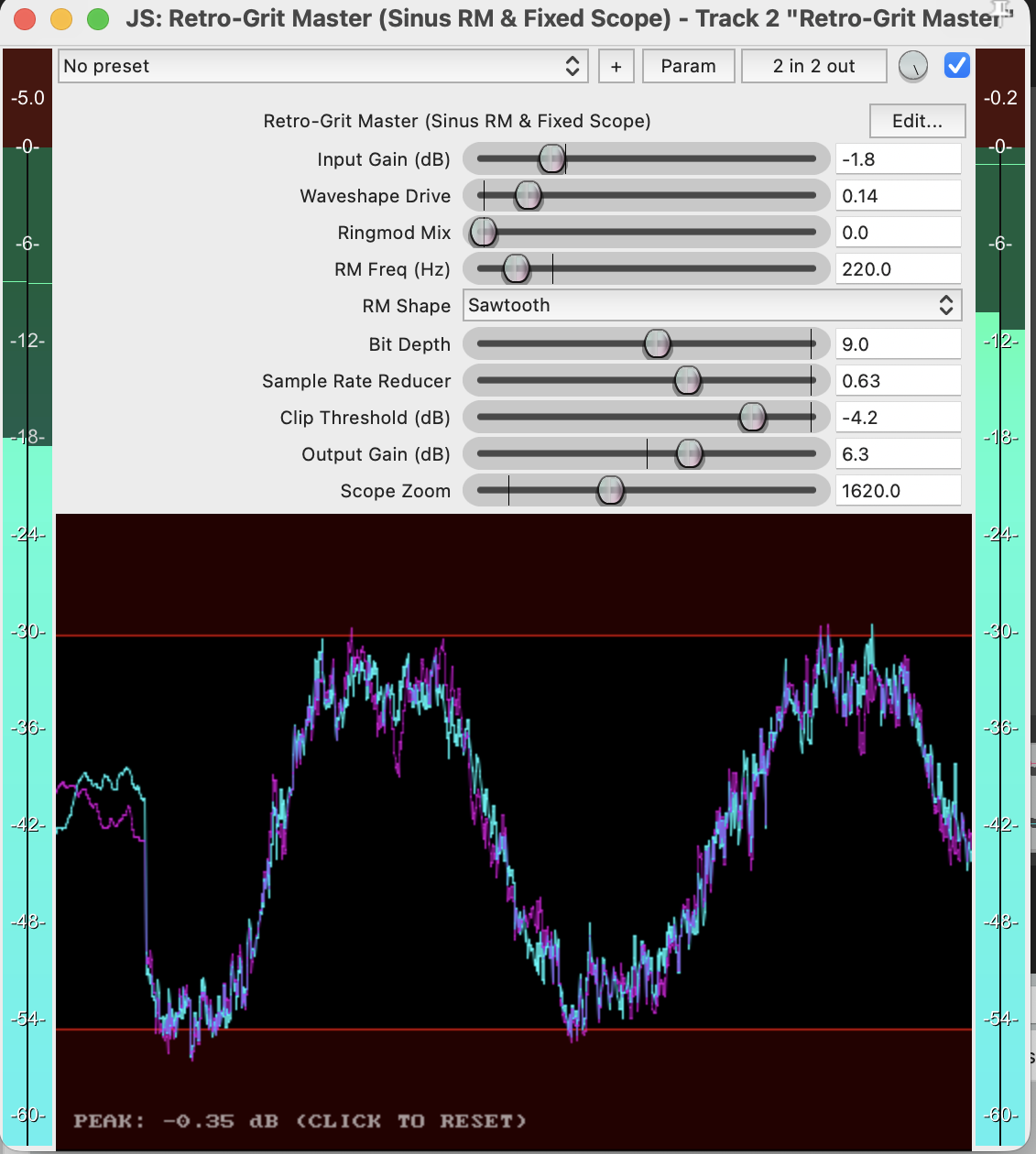The height and width of the screenshot is (1154, 1036).
Task: Click the Bit Depth value field 9.0
Action: pos(899,343)
